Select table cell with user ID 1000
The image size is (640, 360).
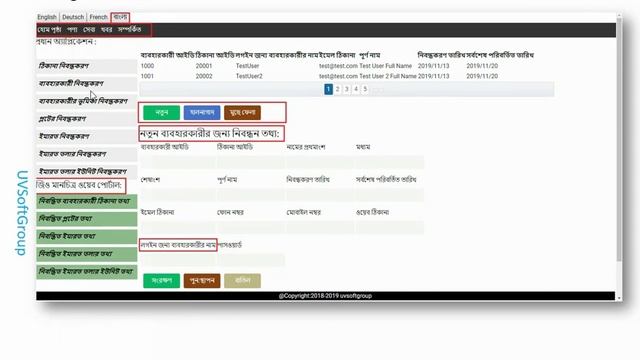[147, 66]
